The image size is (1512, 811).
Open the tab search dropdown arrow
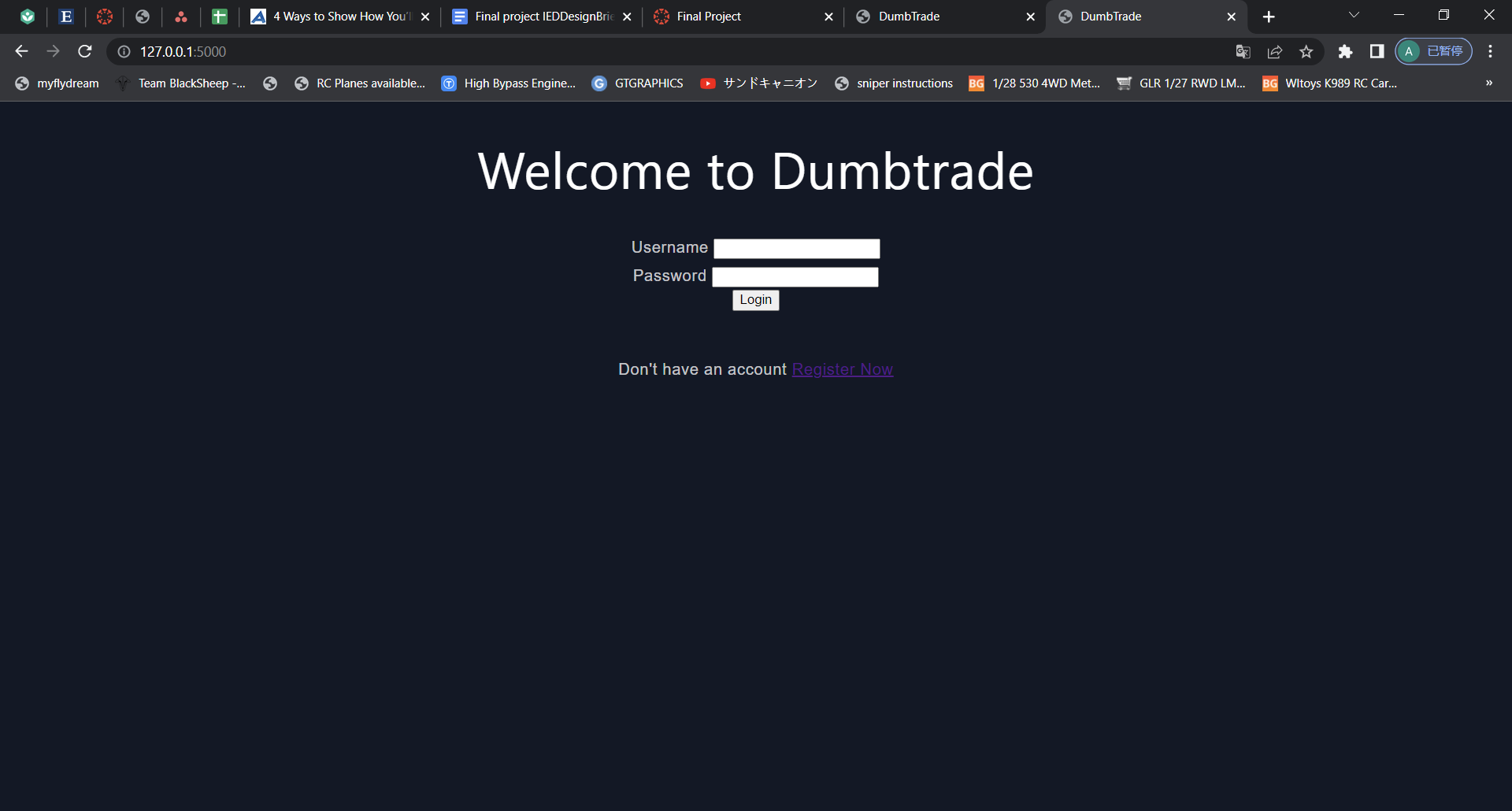click(x=1354, y=15)
